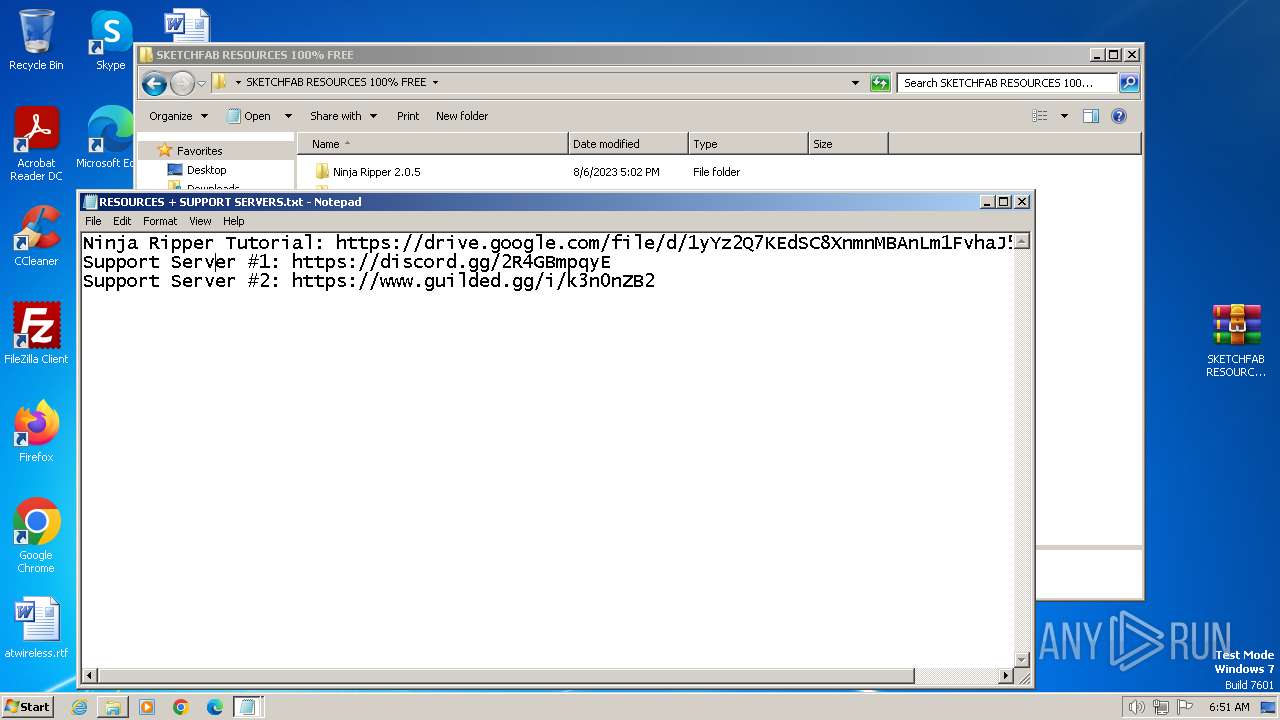Click Notepad horizontal scroll left arrow
The height and width of the screenshot is (720, 1280).
(x=90, y=676)
